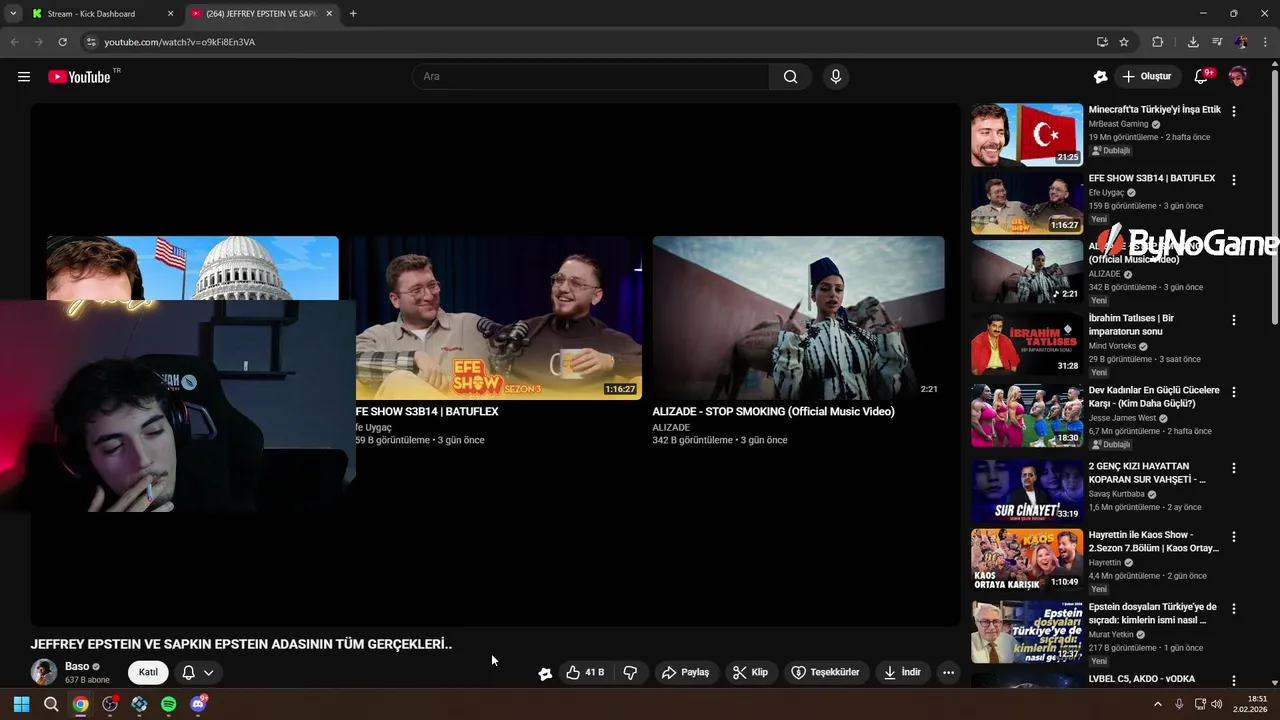Dislike the video

tap(630, 672)
